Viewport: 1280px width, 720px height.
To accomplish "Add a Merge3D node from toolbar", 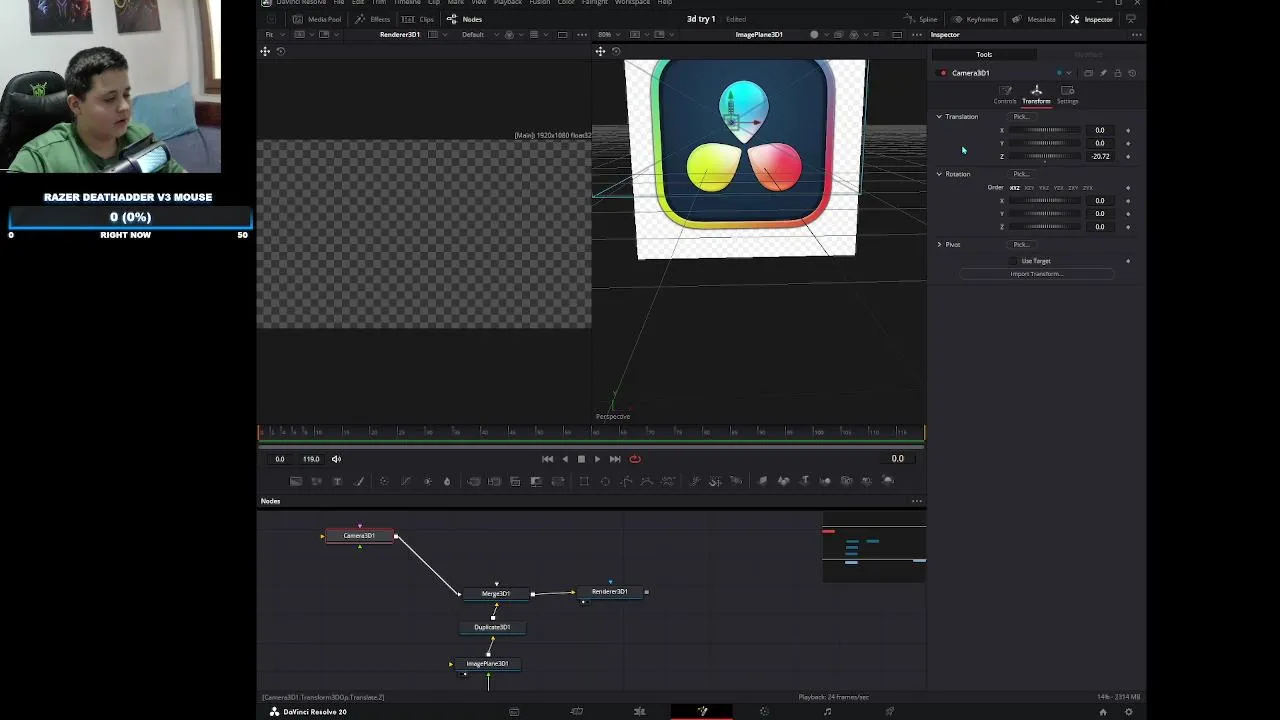I will (x=825, y=481).
